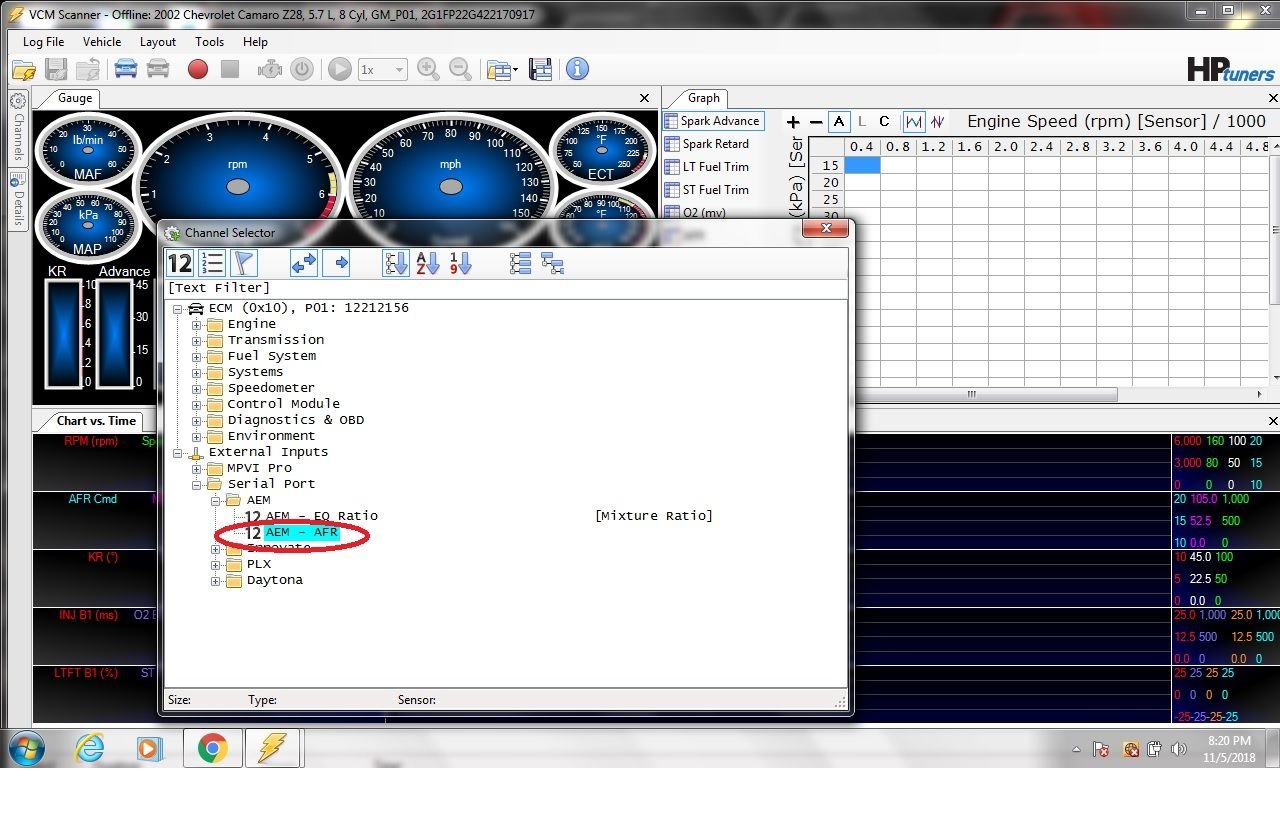Toggle the line chart icon in Graph toolbar
Image resolution: width=1280 pixels, height=816 pixels.
pos(914,122)
